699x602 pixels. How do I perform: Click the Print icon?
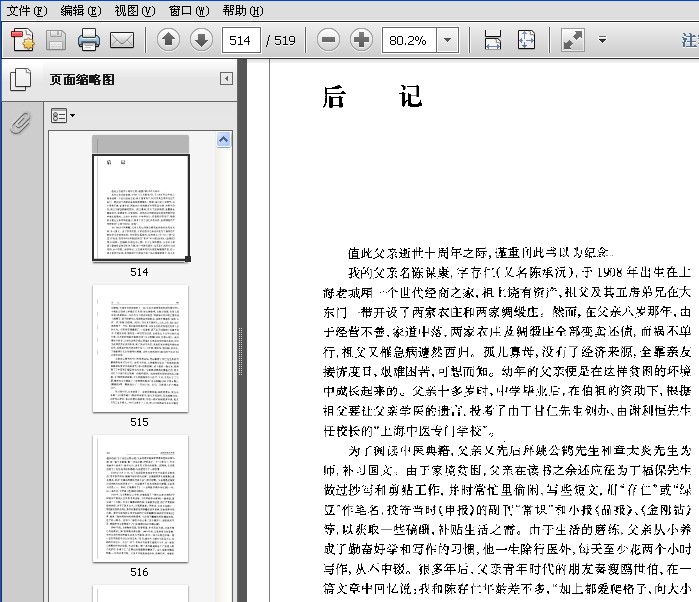pyautogui.click(x=89, y=40)
